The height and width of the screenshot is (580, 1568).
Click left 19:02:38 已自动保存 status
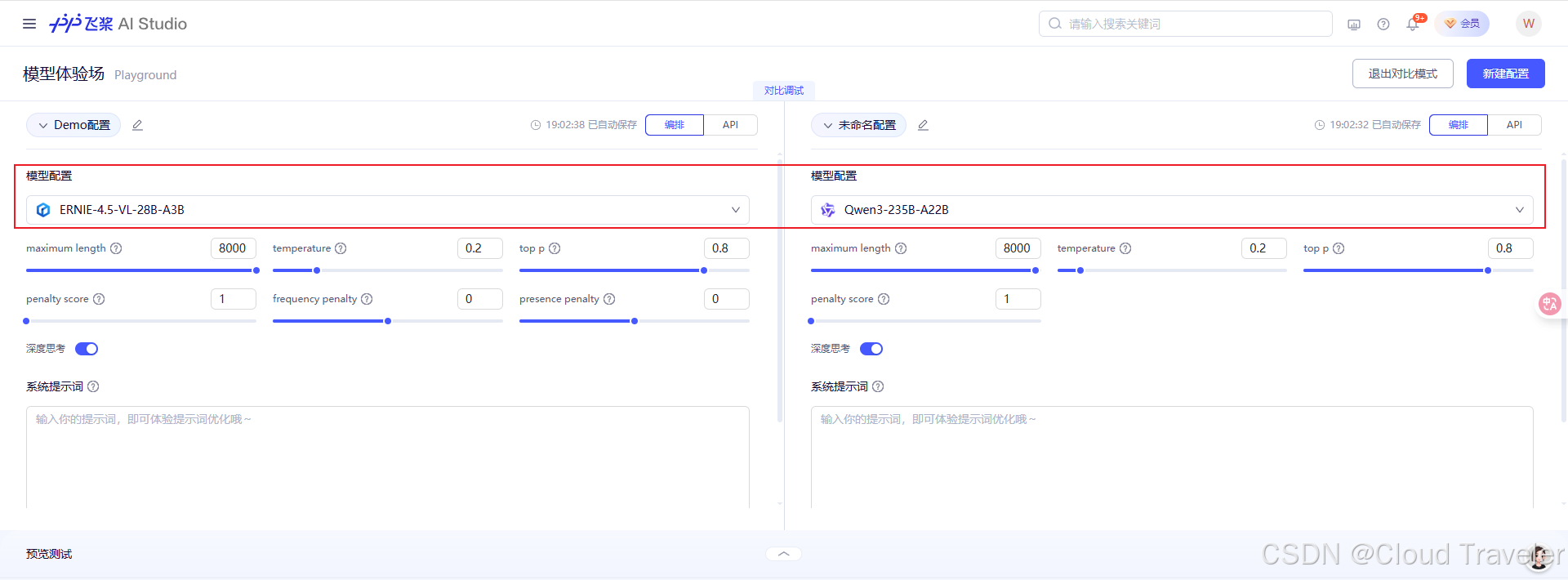coord(584,125)
